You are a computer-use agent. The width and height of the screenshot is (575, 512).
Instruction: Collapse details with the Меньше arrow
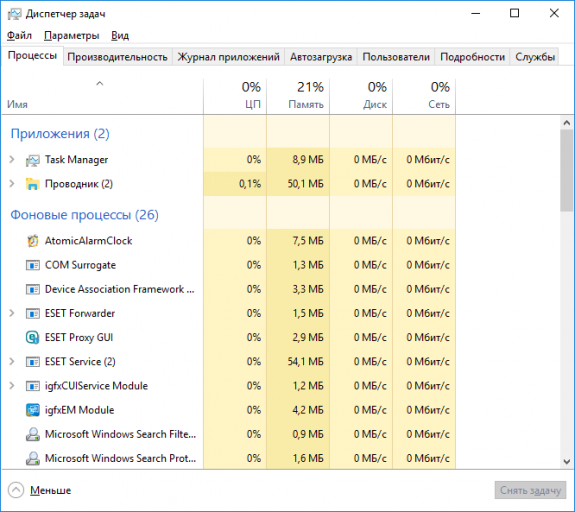(16, 490)
